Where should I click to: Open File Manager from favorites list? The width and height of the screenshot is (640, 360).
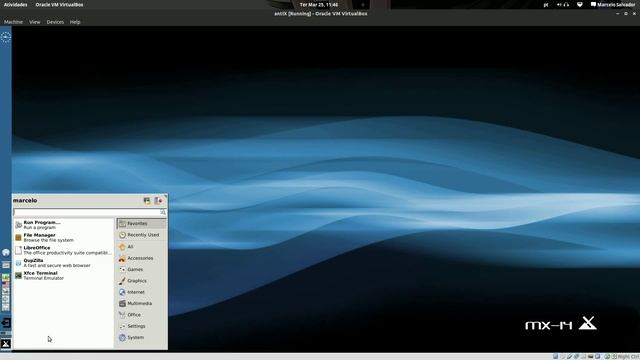click(x=64, y=237)
